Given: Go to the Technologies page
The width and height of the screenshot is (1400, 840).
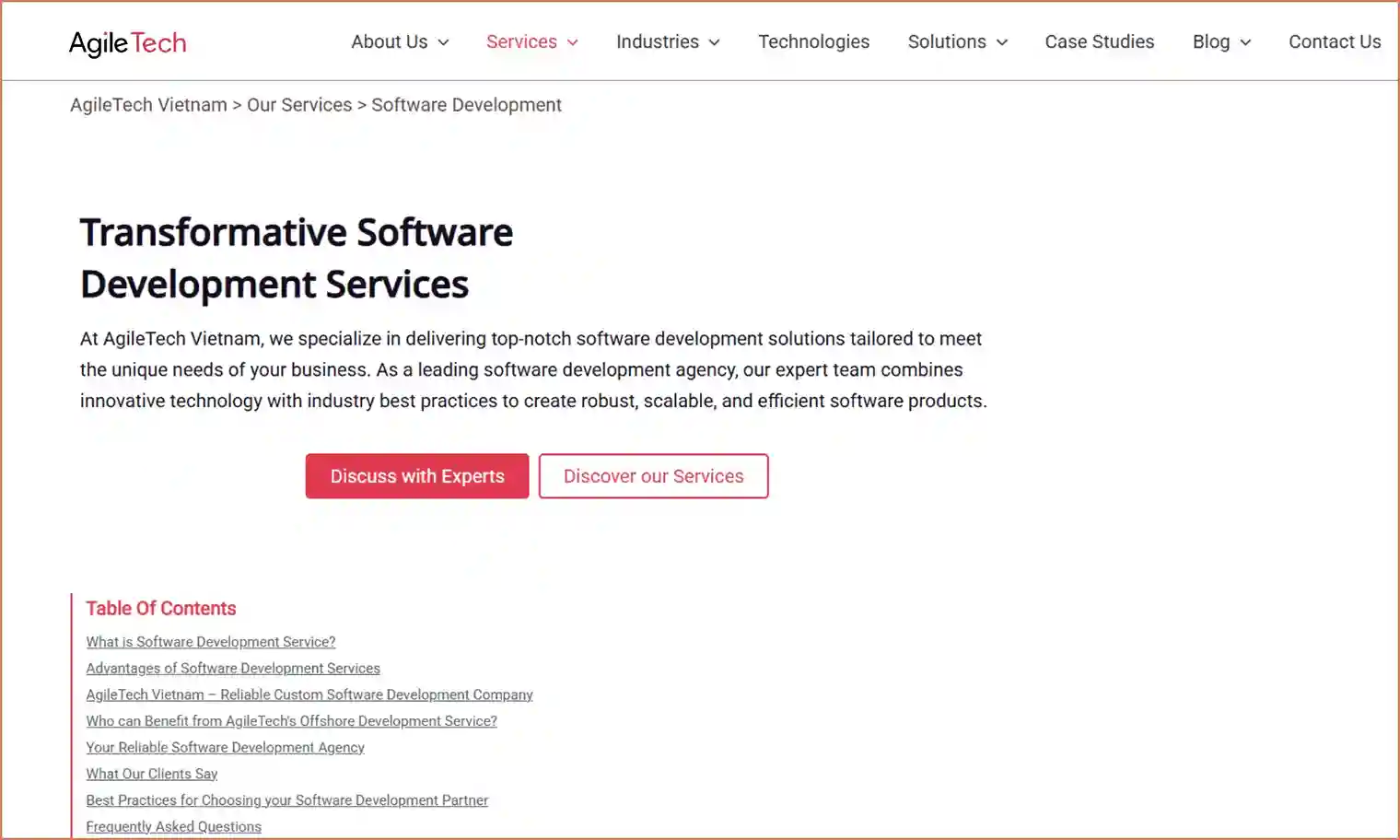Looking at the screenshot, I should tap(813, 41).
